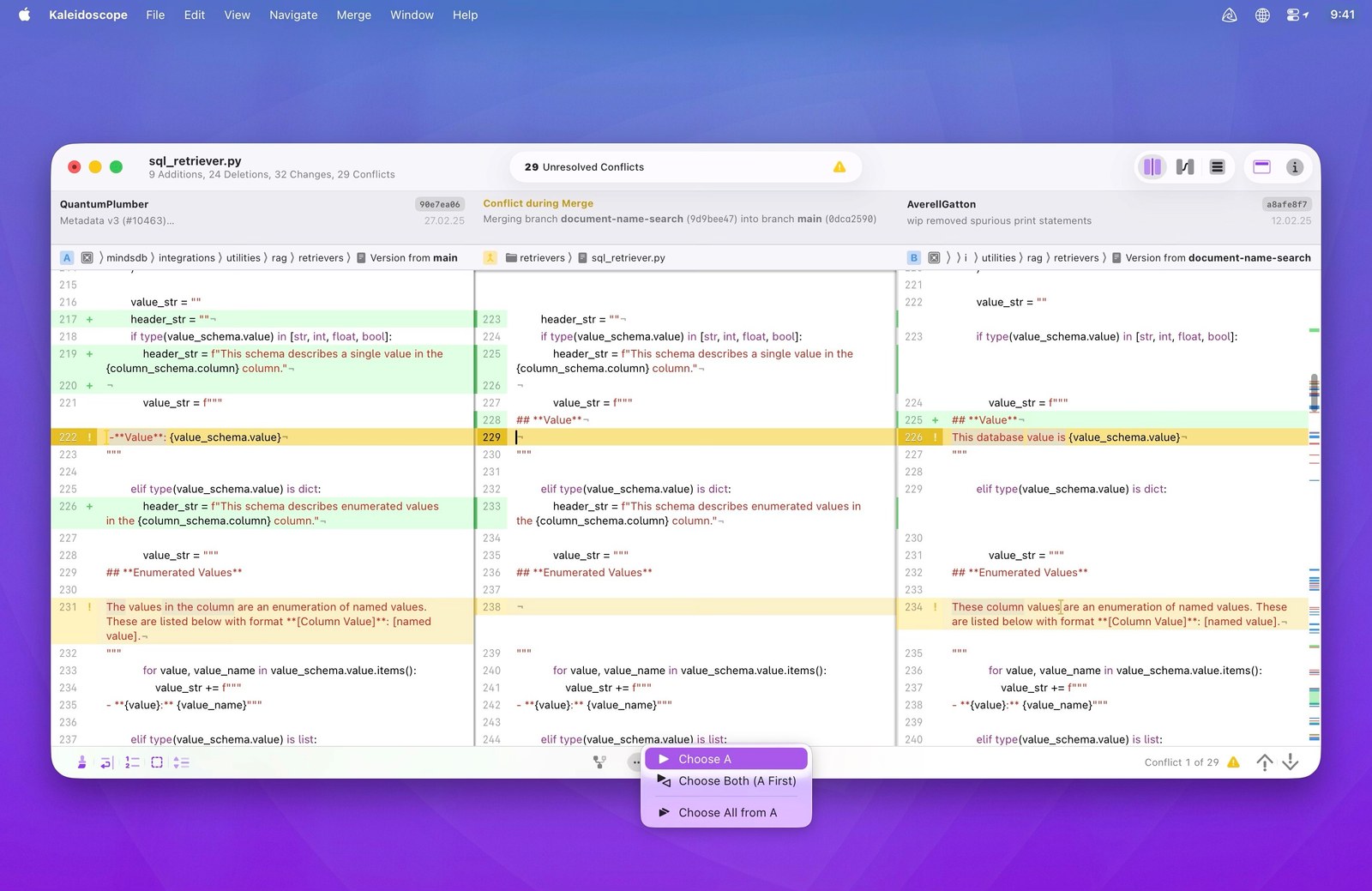Image resolution: width=1372 pixels, height=891 pixels.
Task: Select Choose Both (A First)
Action: (x=726, y=781)
